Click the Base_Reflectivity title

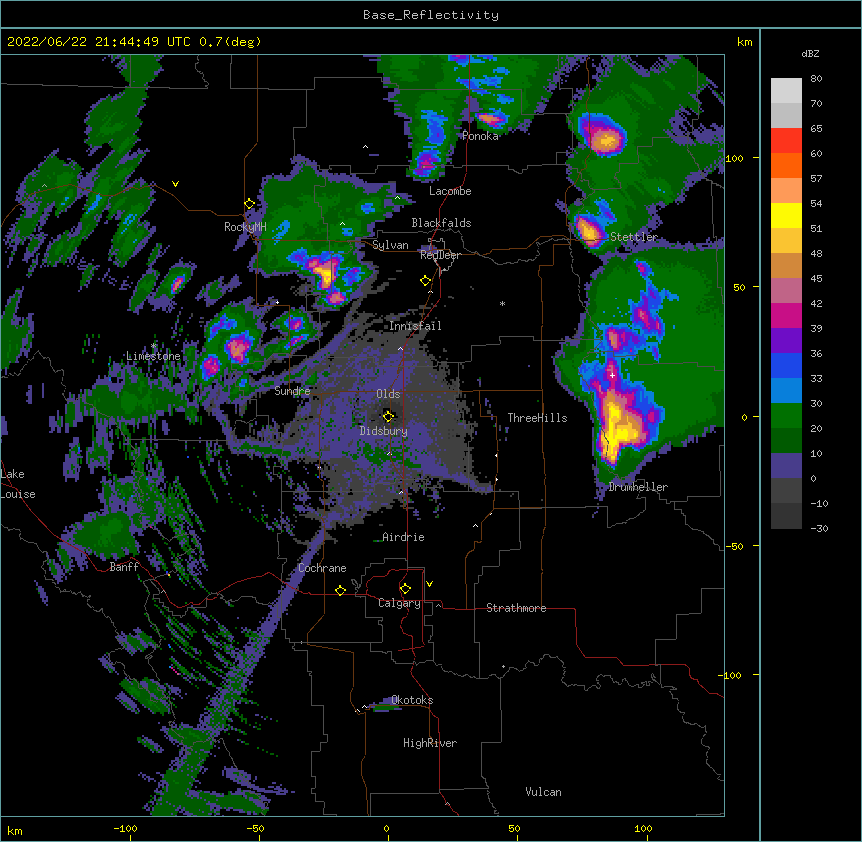431,15
